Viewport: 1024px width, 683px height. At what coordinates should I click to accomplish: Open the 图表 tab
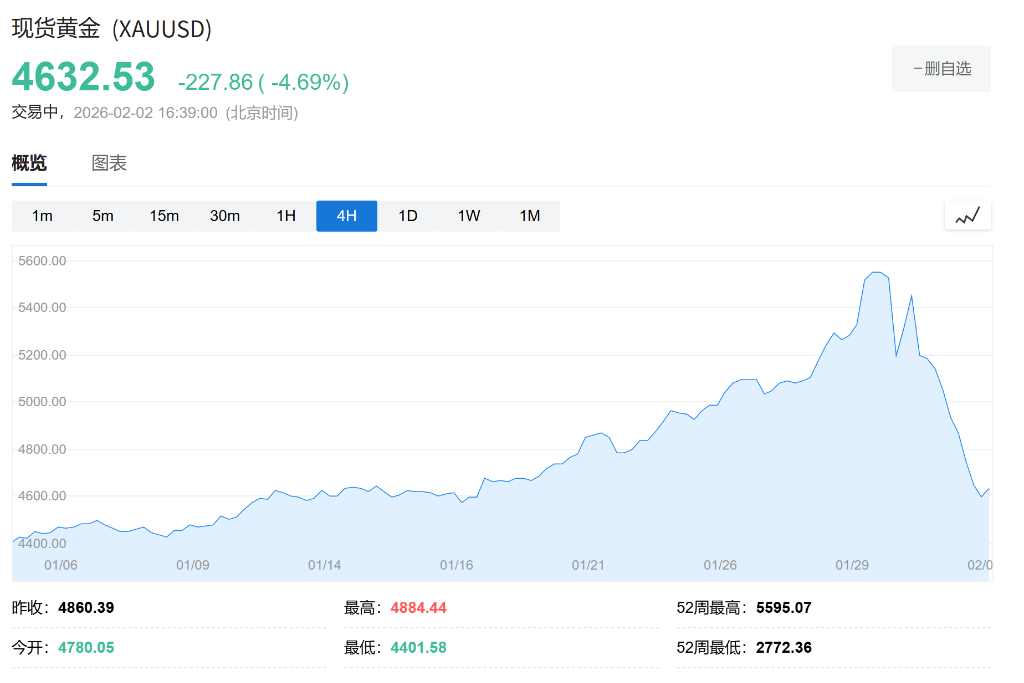click(109, 164)
